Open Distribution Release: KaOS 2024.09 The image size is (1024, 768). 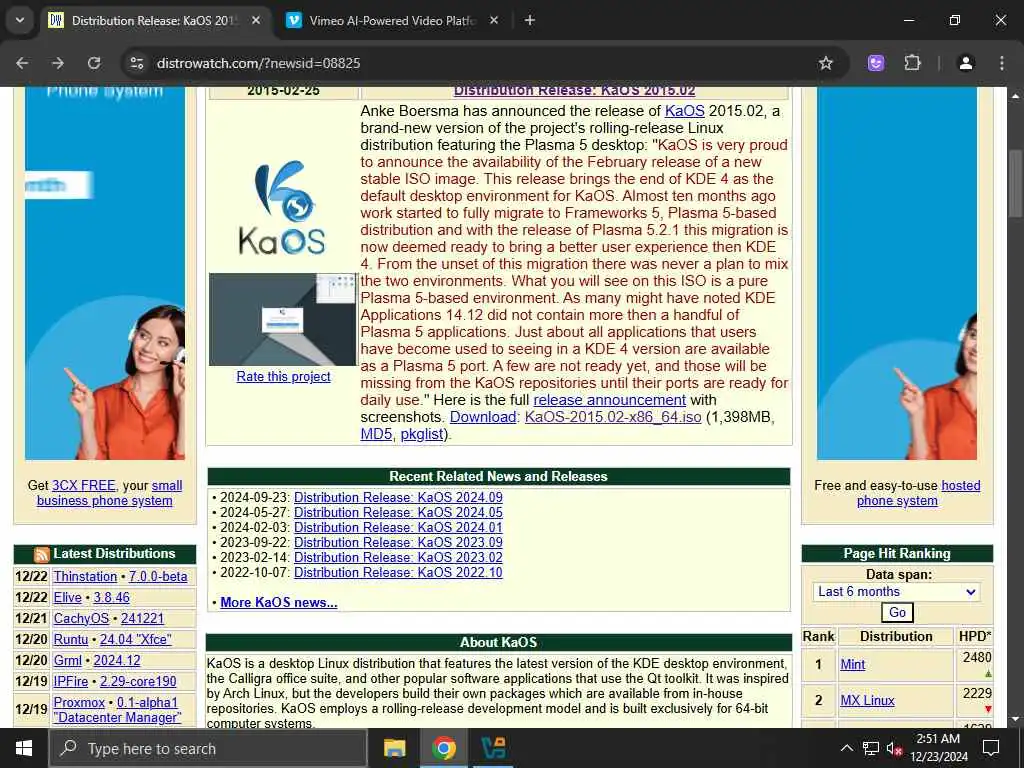point(398,497)
